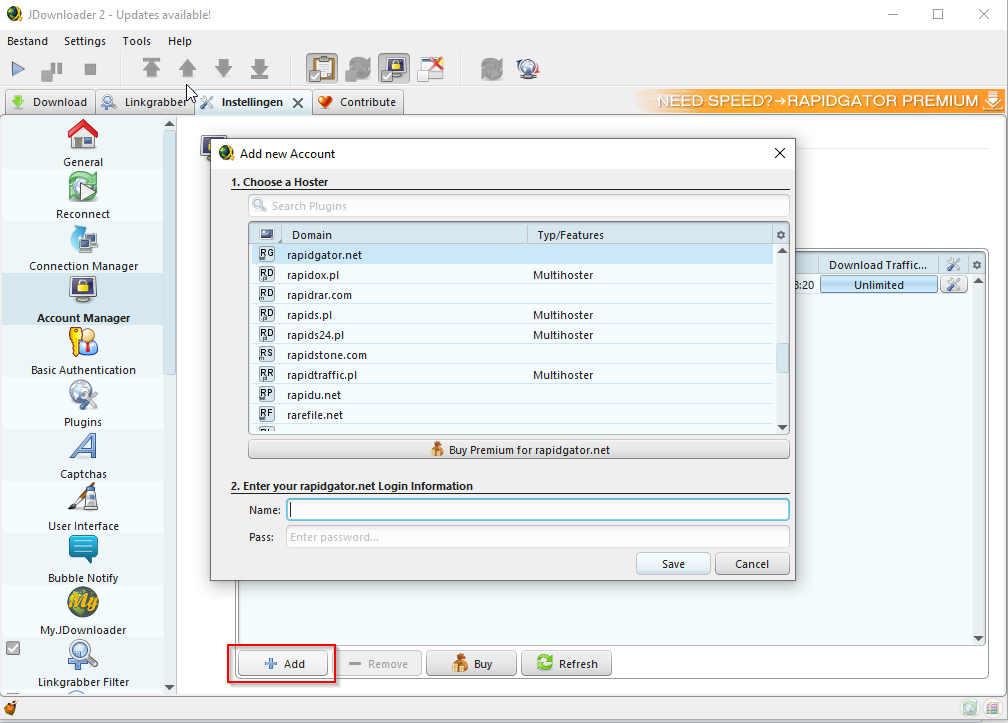Select rapidu.net hoster row
The width and height of the screenshot is (1008, 723).
click(x=511, y=395)
